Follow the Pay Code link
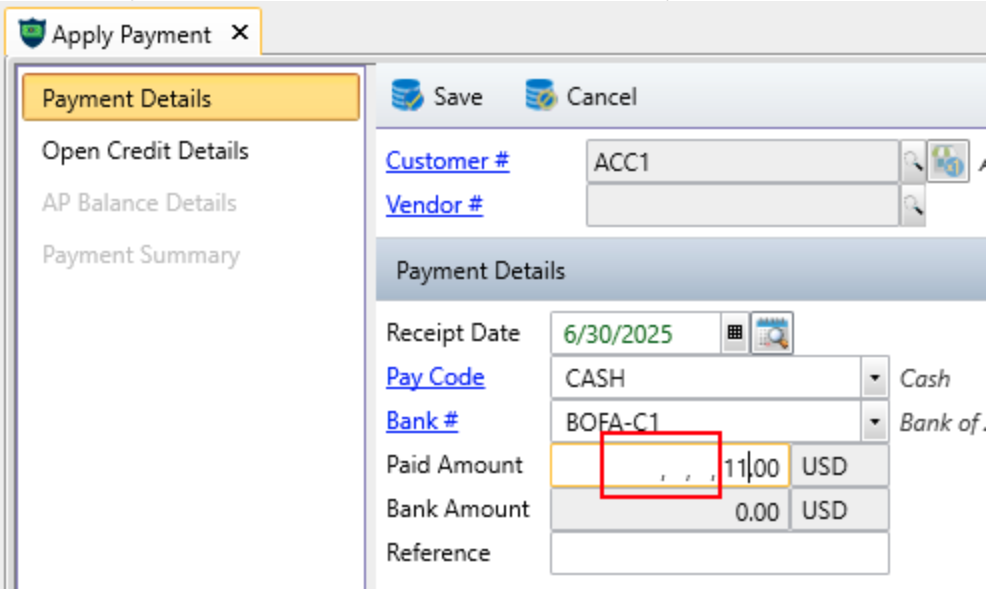990x592 pixels. [x=435, y=377]
